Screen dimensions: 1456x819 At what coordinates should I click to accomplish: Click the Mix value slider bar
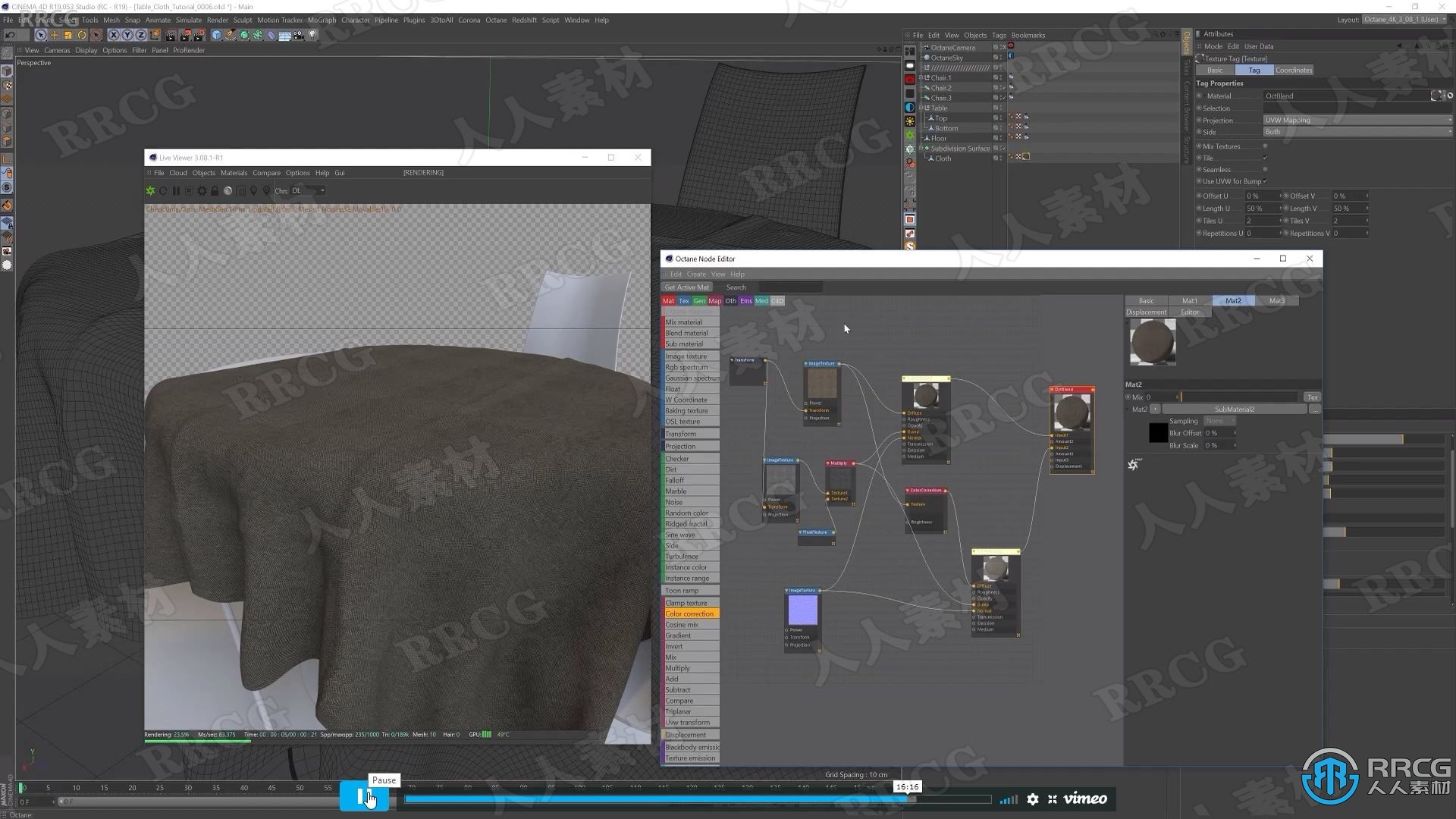tap(1238, 397)
